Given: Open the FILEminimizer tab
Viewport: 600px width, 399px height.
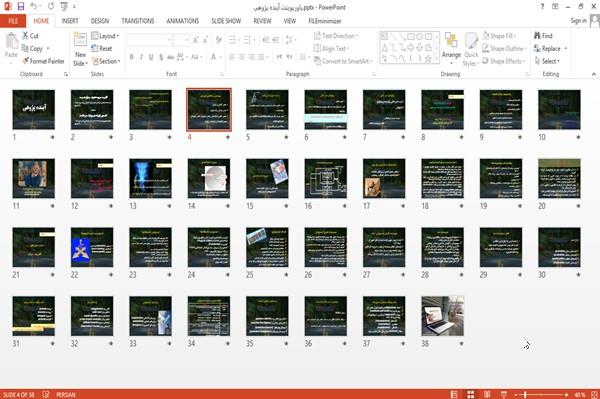Looking at the screenshot, I should (x=325, y=21).
